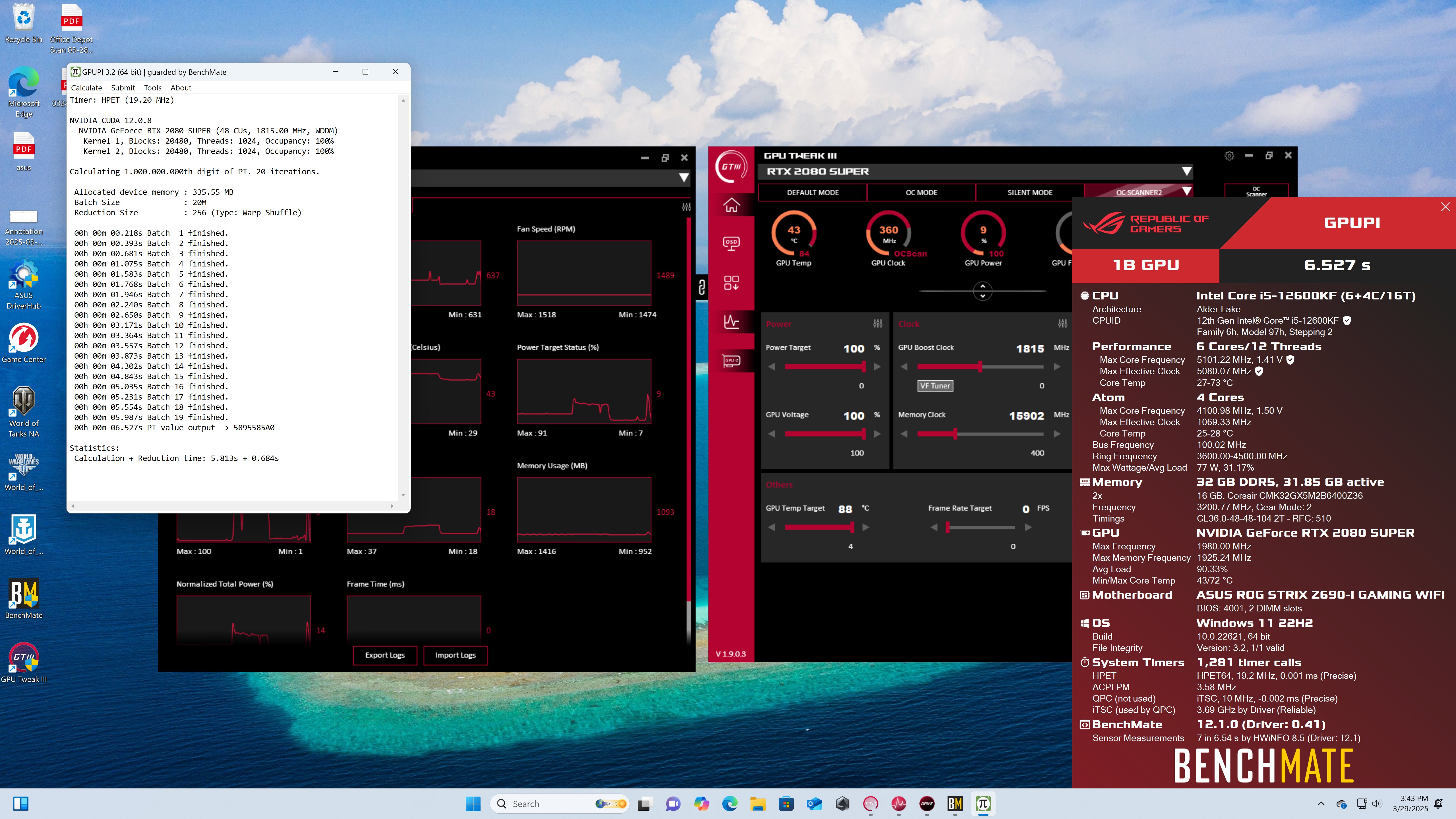1456x819 pixels.
Task: Close the BenchMate GPUPI result overlay
Action: 1445,207
